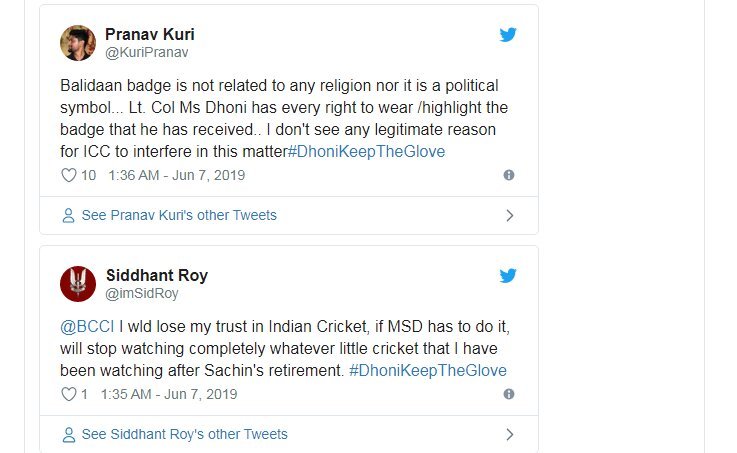Viewport: 737px width, 453px height.
Task: Click the person icon beside See Siddhant Roy's other Tweets
Action: click(x=68, y=434)
